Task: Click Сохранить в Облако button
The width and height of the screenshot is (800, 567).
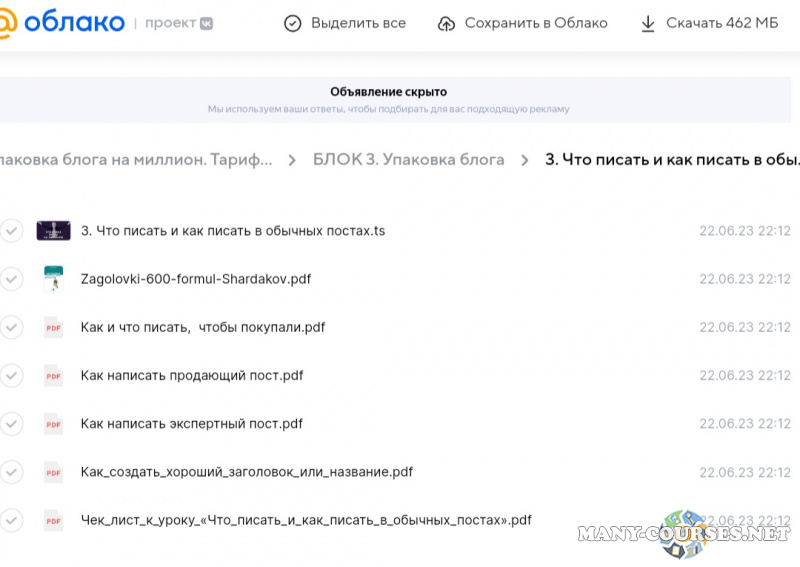Action: [523, 23]
